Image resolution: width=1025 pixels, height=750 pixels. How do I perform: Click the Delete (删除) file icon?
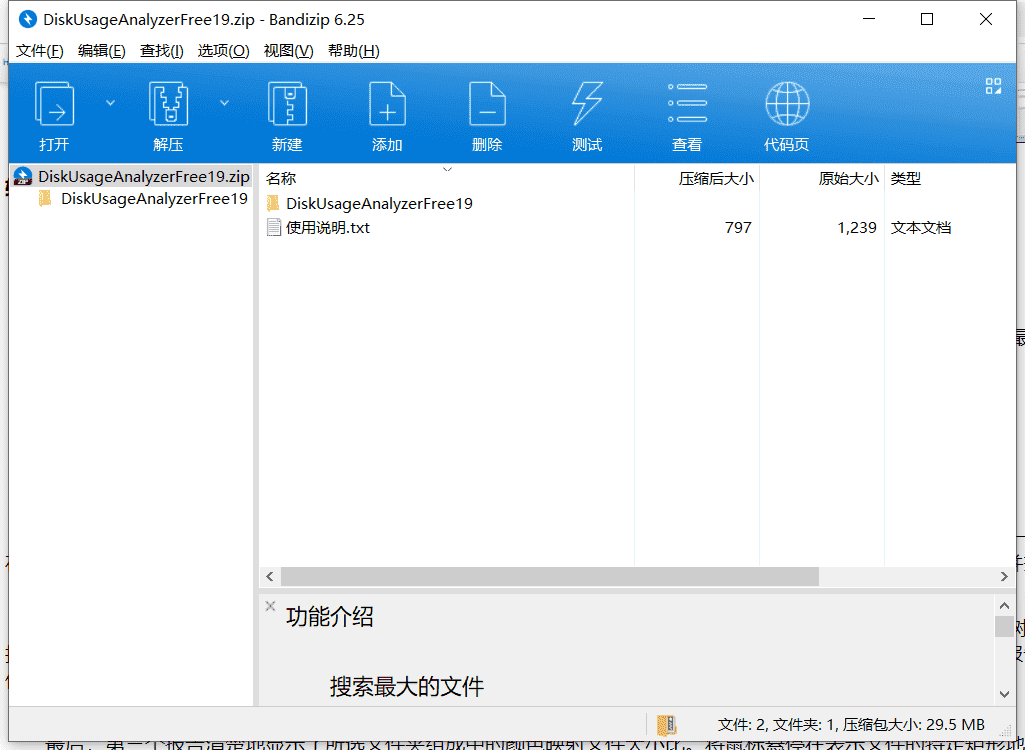487,103
